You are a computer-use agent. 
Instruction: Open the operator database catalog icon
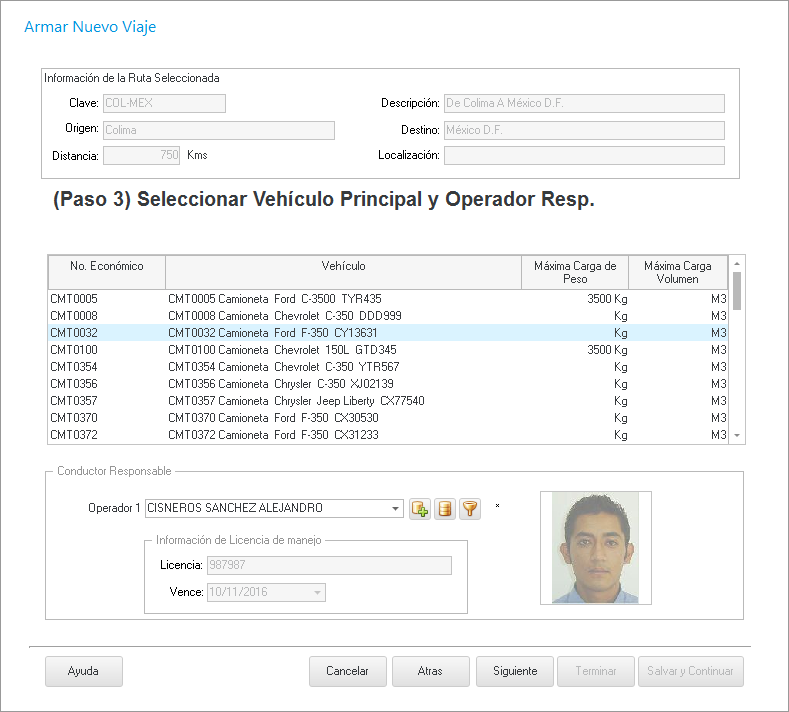445,509
